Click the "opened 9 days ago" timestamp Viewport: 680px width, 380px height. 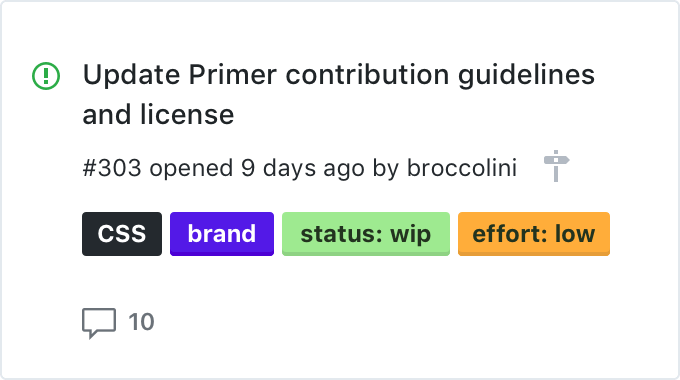(257, 169)
